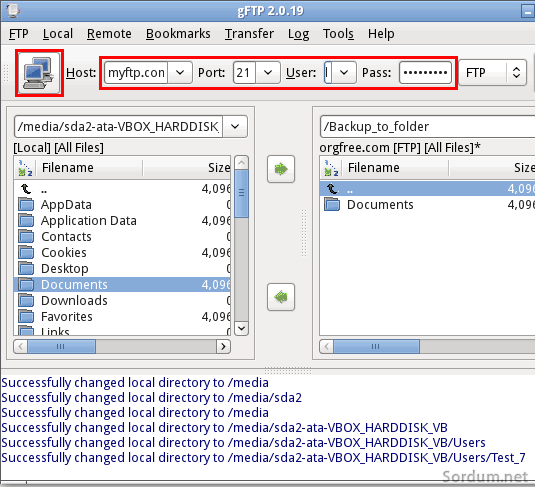The height and width of the screenshot is (487, 535).
Task: Click the Cookies folder icon
Action: [x=26, y=253]
